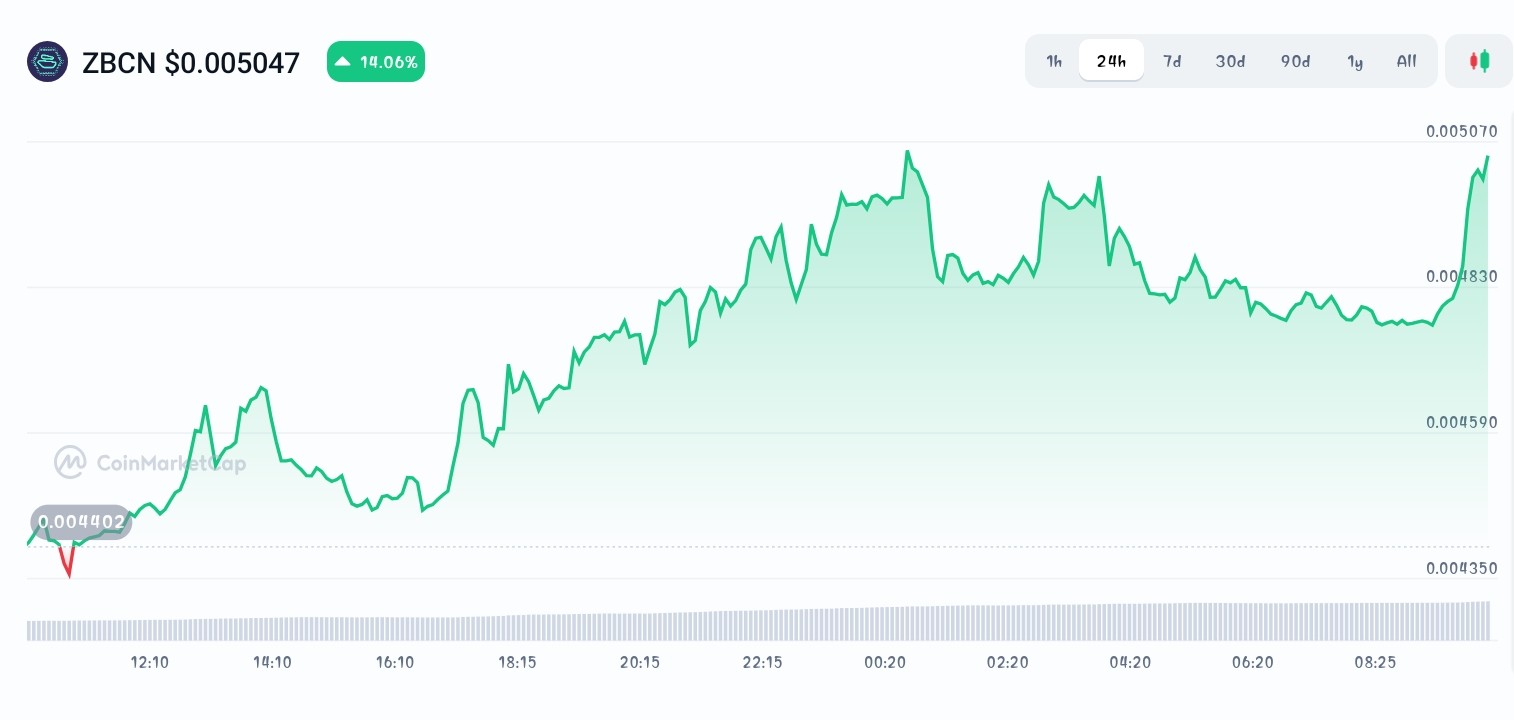Click the 30d range button
Image resolution: width=1514 pixels, height=720 pixels.
pyautogui.click(x=1230, y=61)
